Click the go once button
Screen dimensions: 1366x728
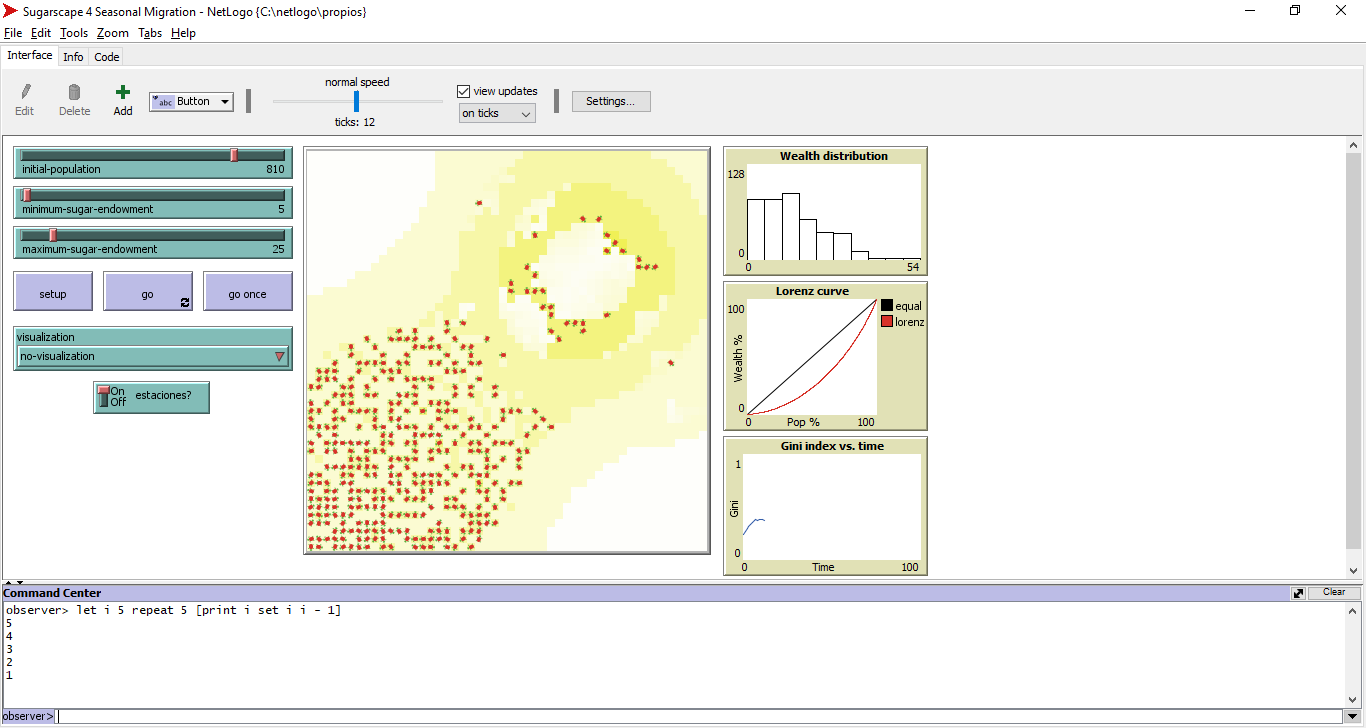coord(248,294)
